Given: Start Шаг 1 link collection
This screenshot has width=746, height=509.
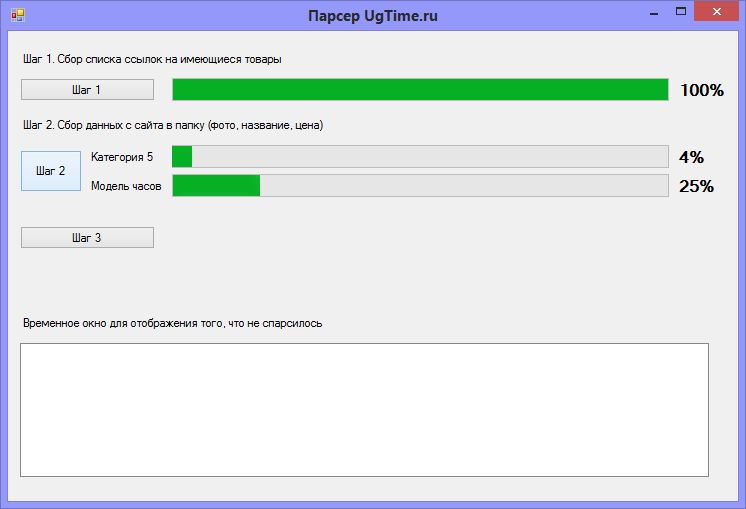Looking at the screenshot, I should tap(87, 89).
